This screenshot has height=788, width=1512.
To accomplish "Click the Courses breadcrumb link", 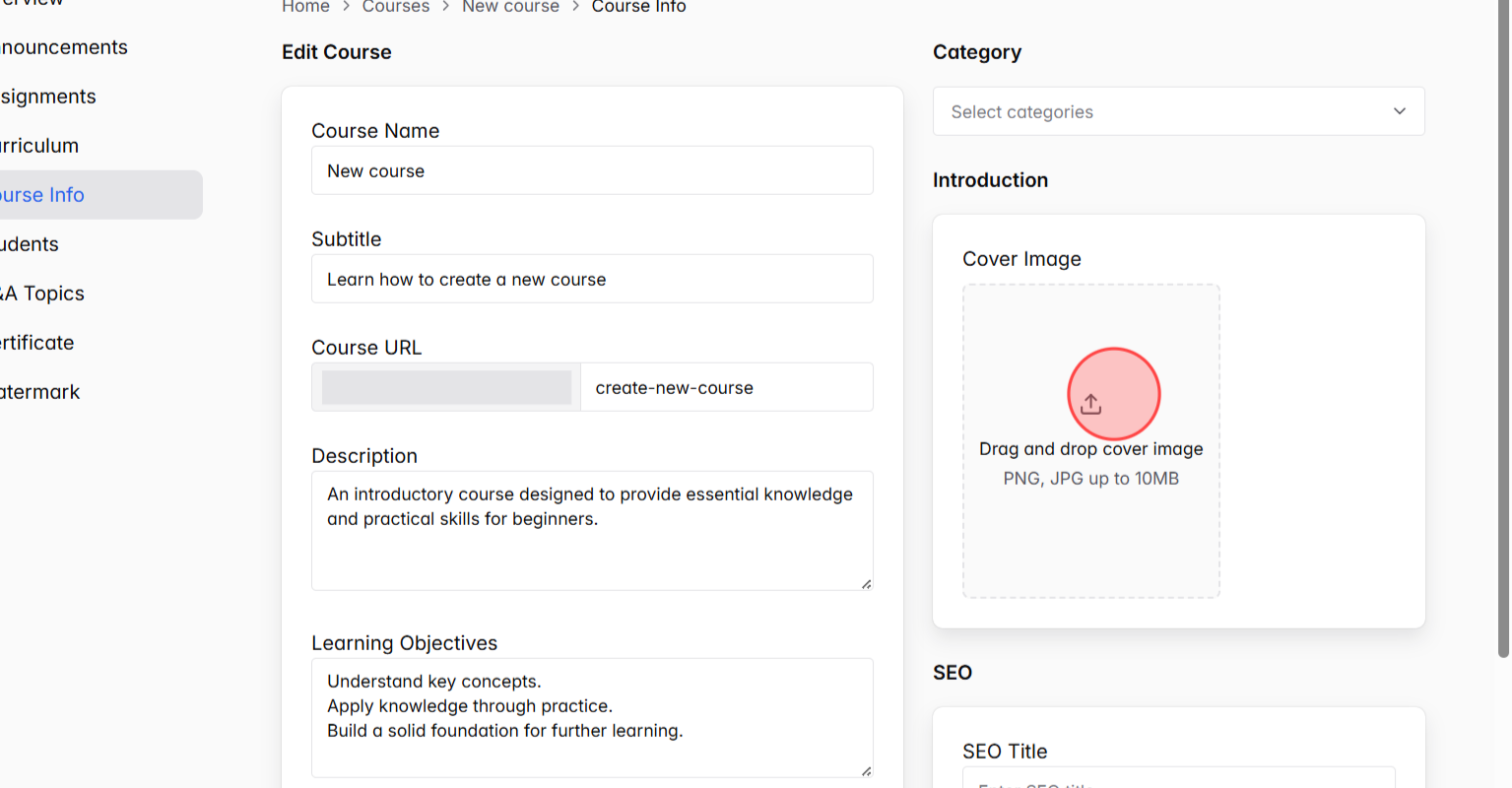I will [x=396, y=7].
